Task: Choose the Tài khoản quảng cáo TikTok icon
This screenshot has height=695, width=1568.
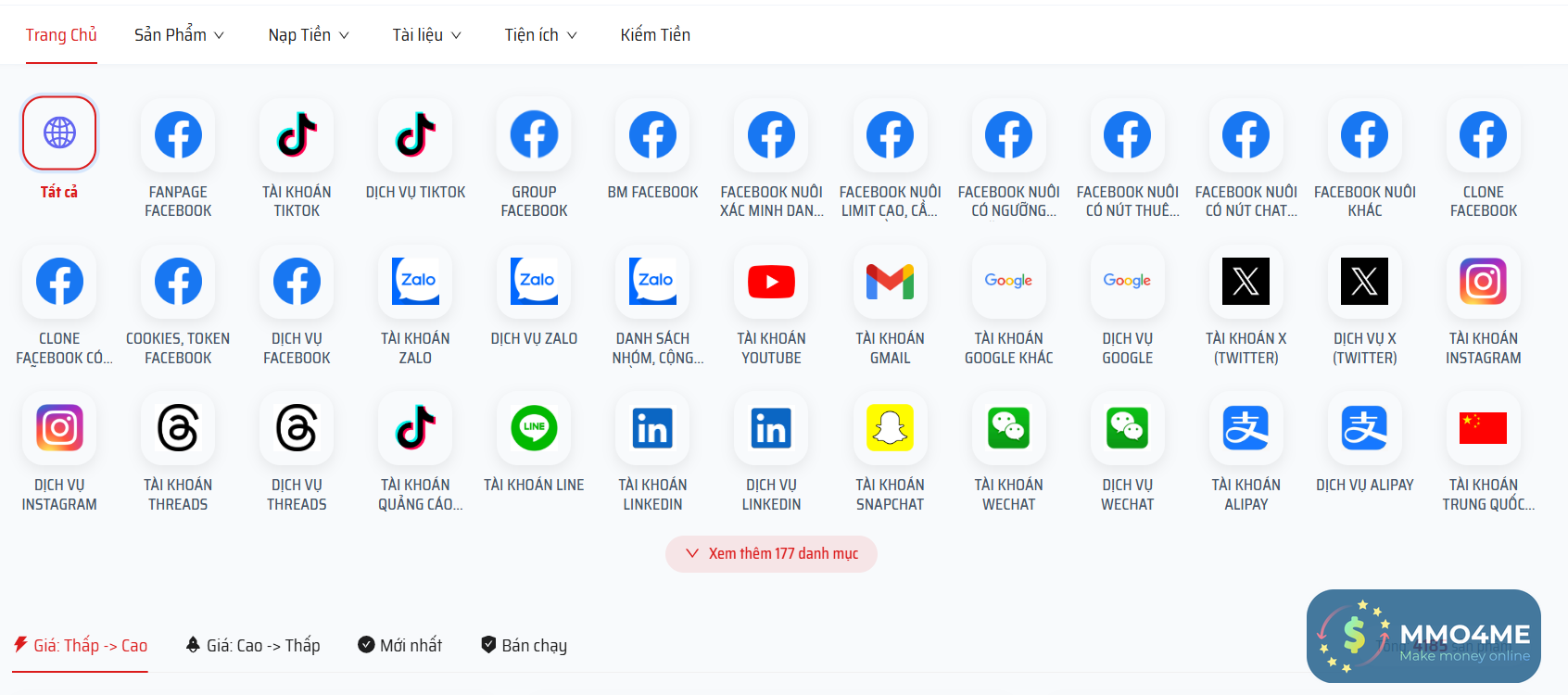Action: click(x=415, y=427)
